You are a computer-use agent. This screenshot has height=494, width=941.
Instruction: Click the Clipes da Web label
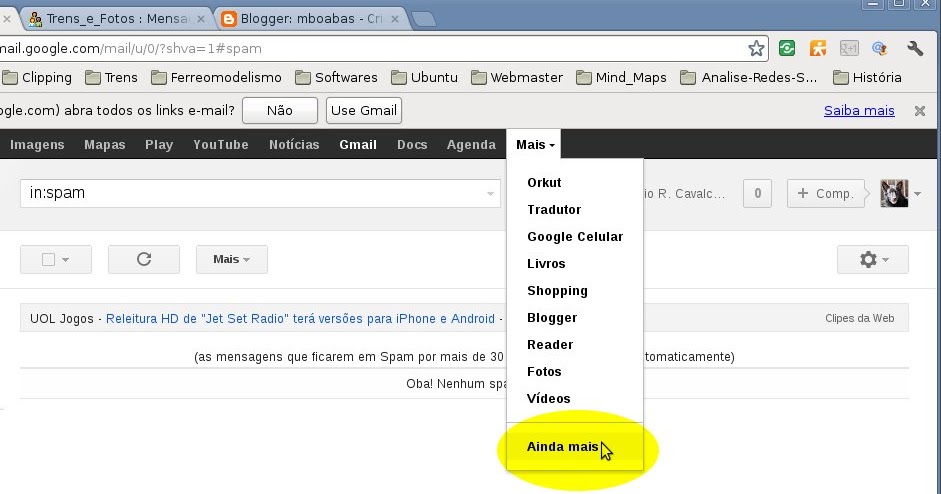pos(859,319)
